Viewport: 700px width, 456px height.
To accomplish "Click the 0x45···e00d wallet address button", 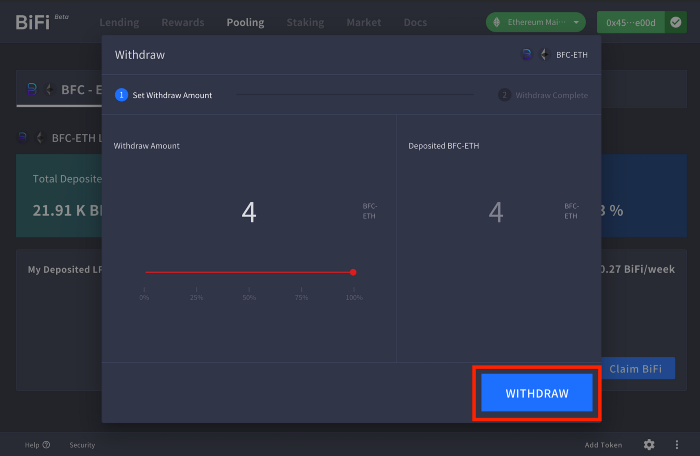I will click(x=631, y=22).
